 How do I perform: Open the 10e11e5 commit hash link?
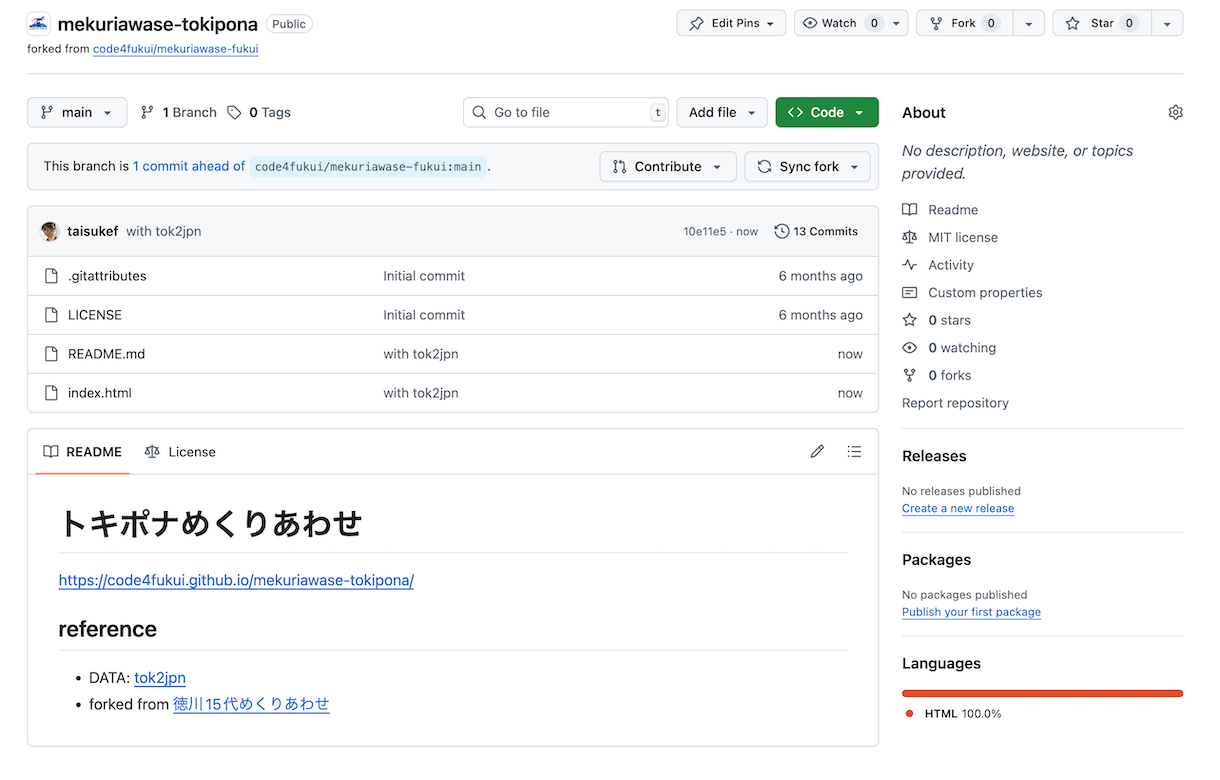pyautogui.click(x=705, y=232)
